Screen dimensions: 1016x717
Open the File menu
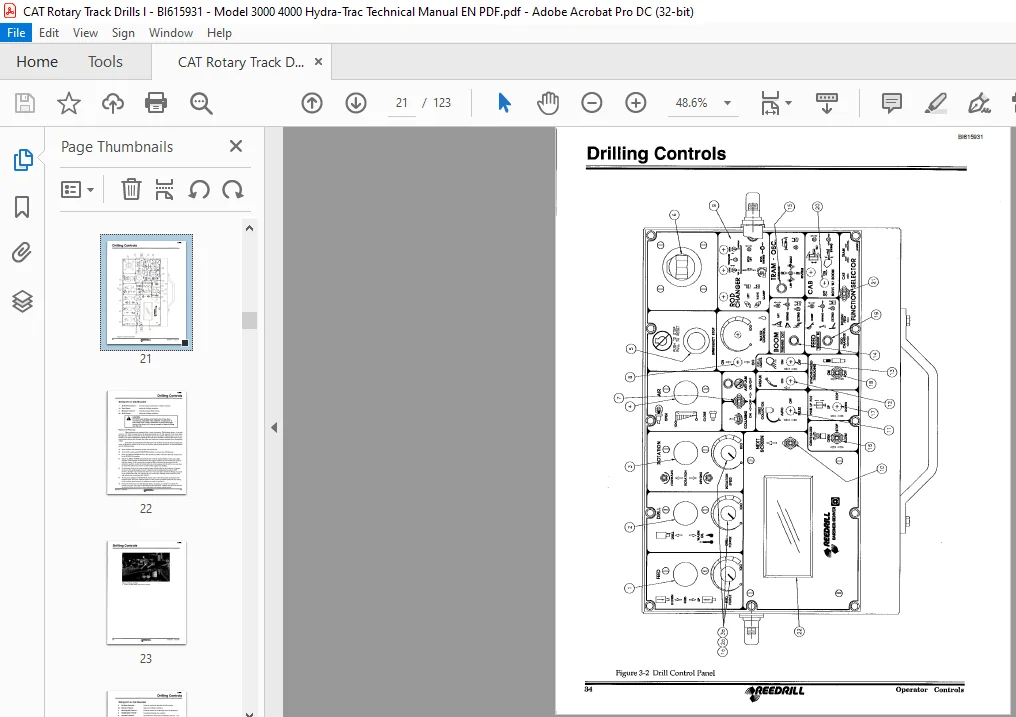[x=16, y=32]
